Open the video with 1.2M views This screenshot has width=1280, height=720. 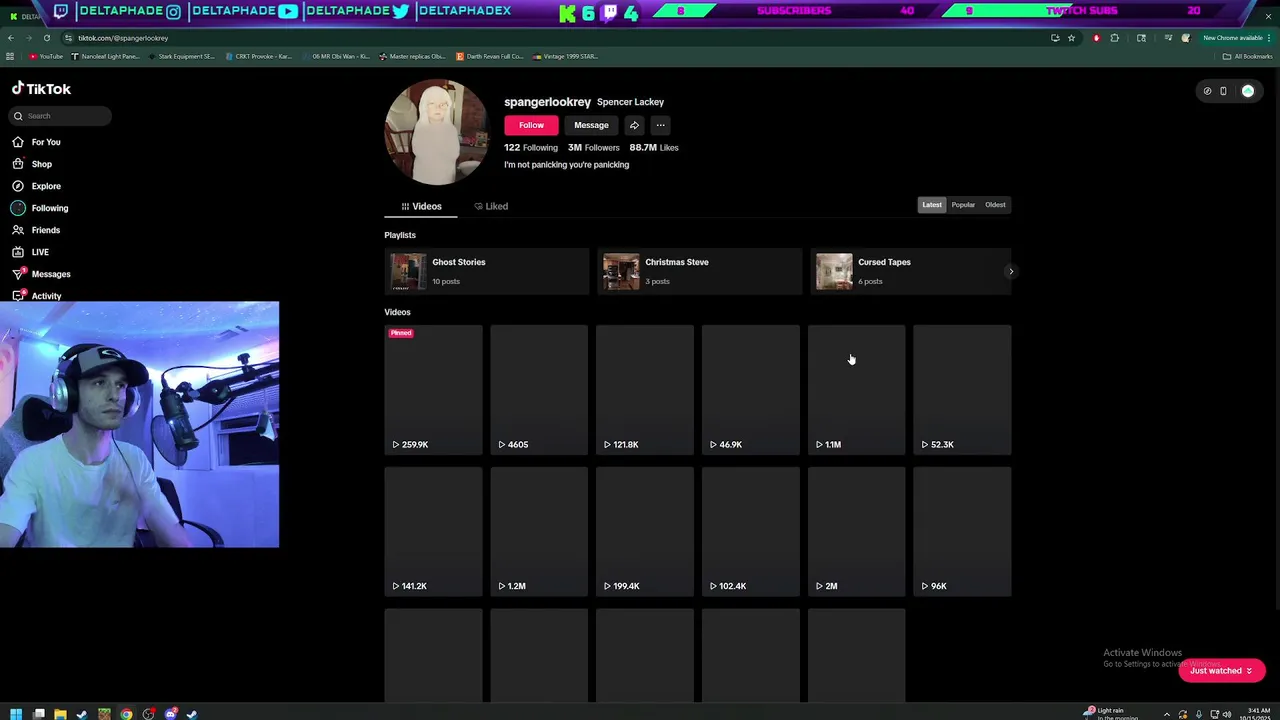pyautogui.click(x=539, y=532)
